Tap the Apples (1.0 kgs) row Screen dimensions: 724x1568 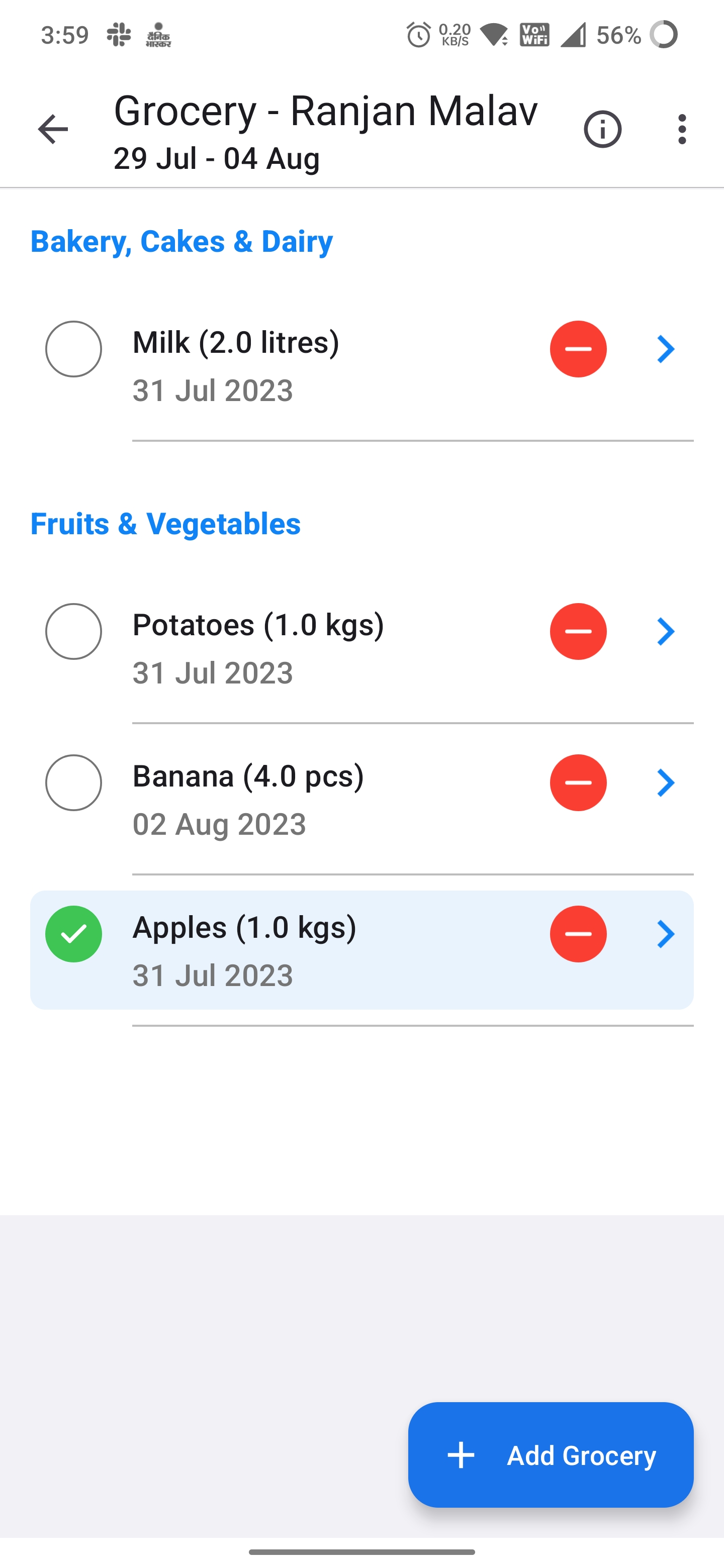tap(361, 949)
